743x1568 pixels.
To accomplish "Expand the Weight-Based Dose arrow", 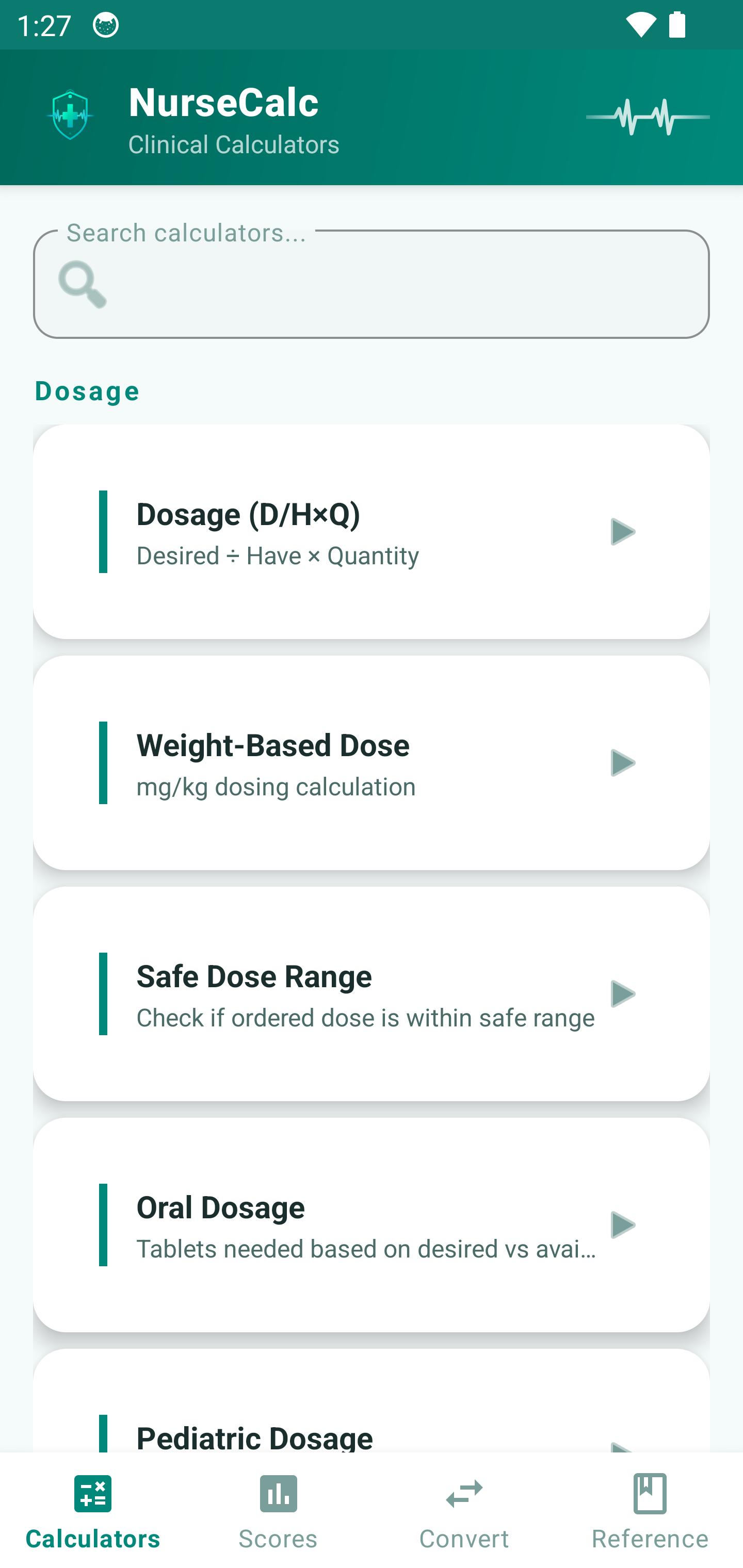I will pos(622,763).
